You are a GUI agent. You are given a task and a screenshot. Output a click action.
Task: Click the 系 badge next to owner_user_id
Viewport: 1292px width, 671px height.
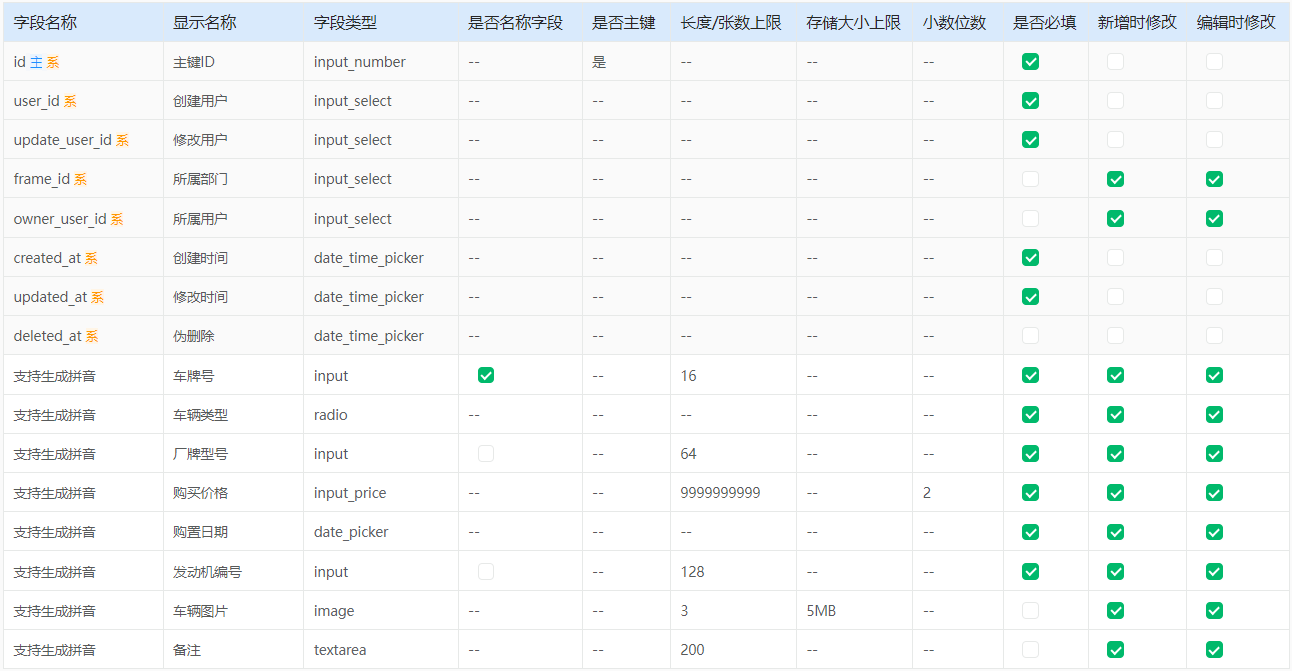(116, 219)
